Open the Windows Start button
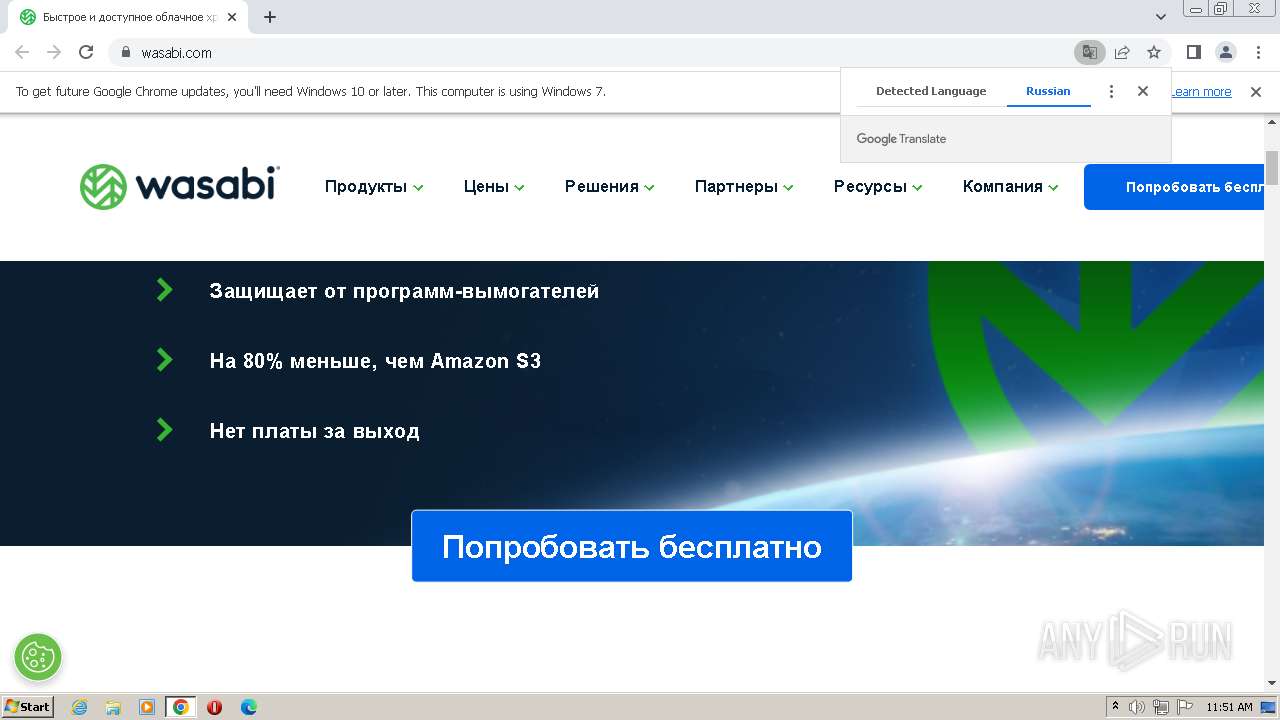The height and width of the screenshot is (720, 1280). tap(27, 706)
